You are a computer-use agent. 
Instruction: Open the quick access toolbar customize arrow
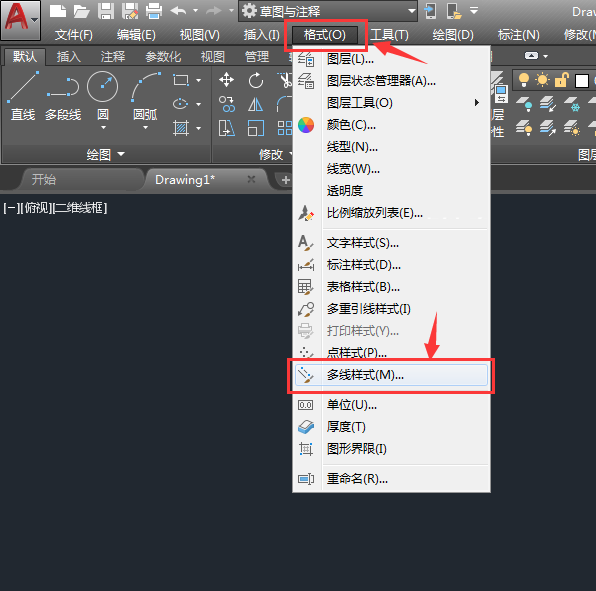[x=474, y=10]
